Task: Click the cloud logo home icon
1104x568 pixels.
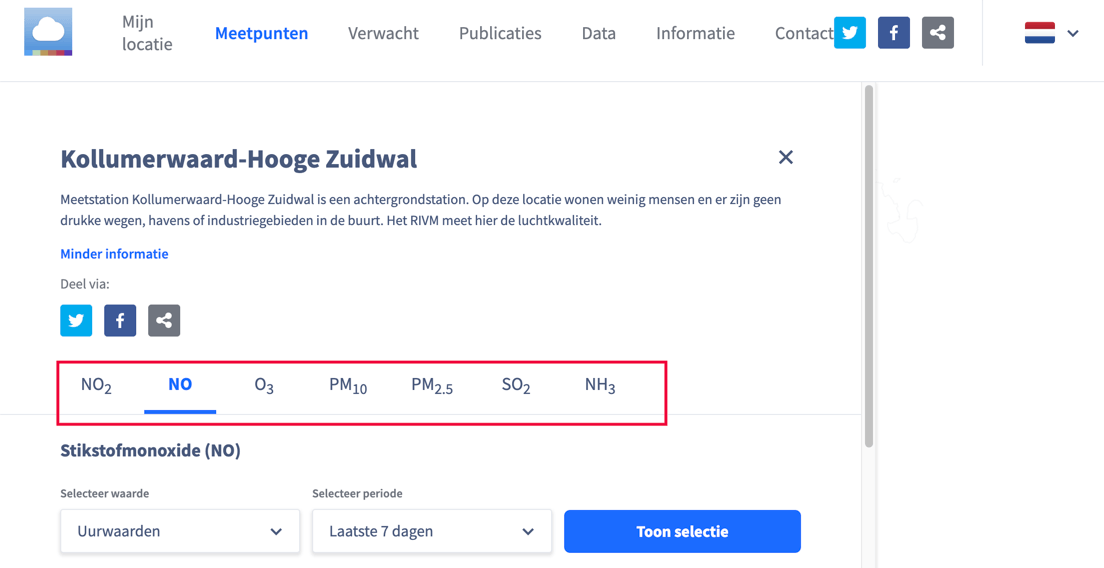Action: [48, 32]
